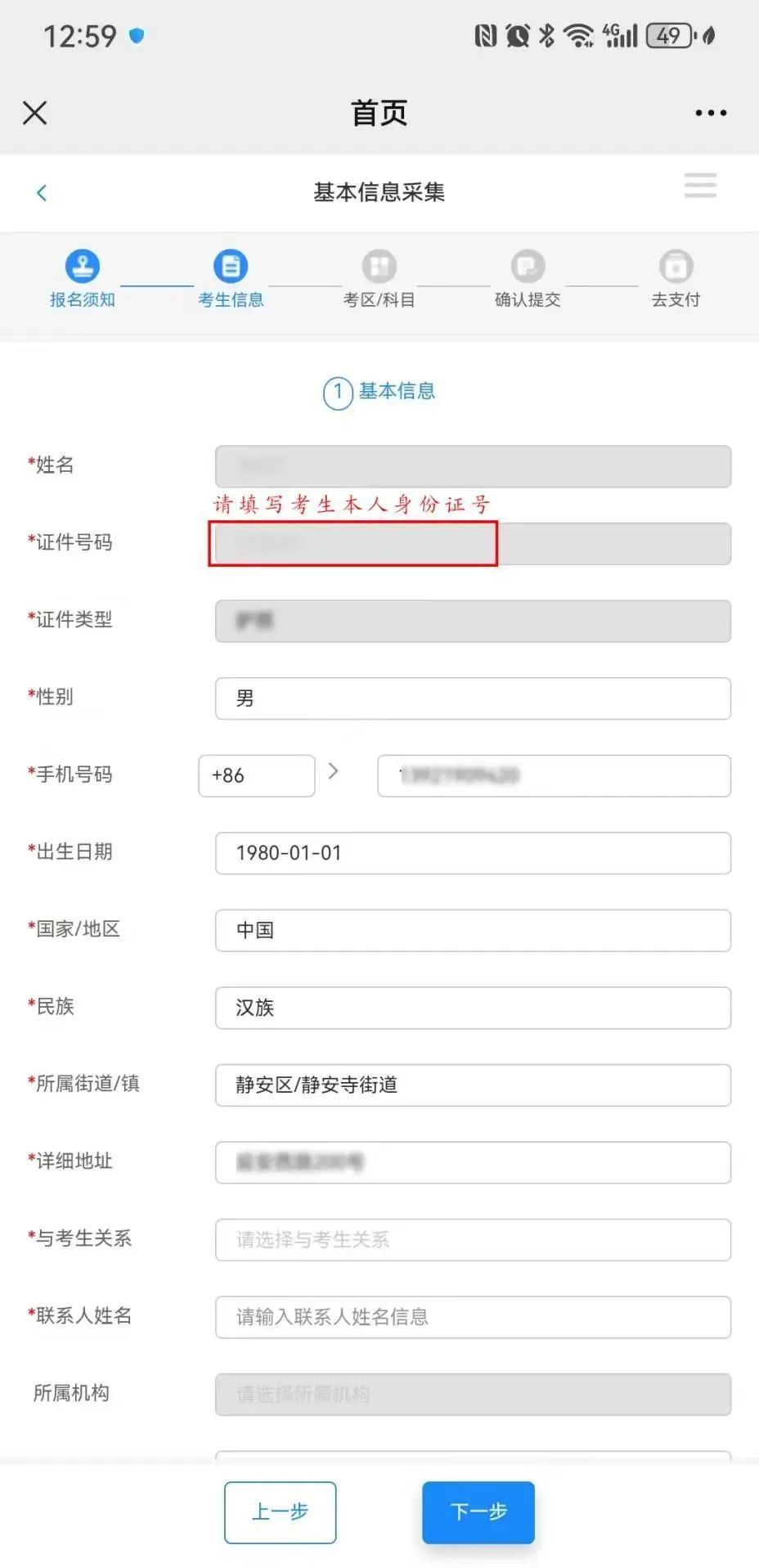Viewport: 759px width, 1568px height.
Task: Tap the 考区/科目 step icon
Action: pos(379,266)
